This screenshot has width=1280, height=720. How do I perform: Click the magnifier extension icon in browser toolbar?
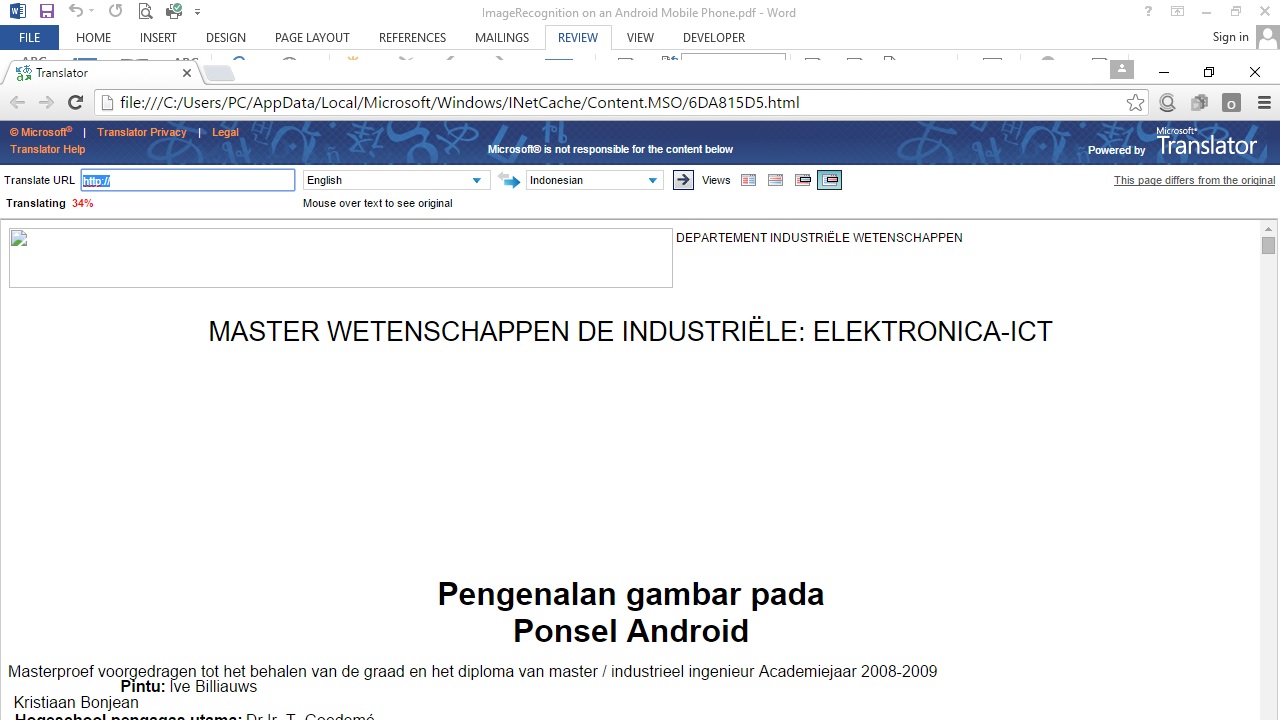[1167, 102]
